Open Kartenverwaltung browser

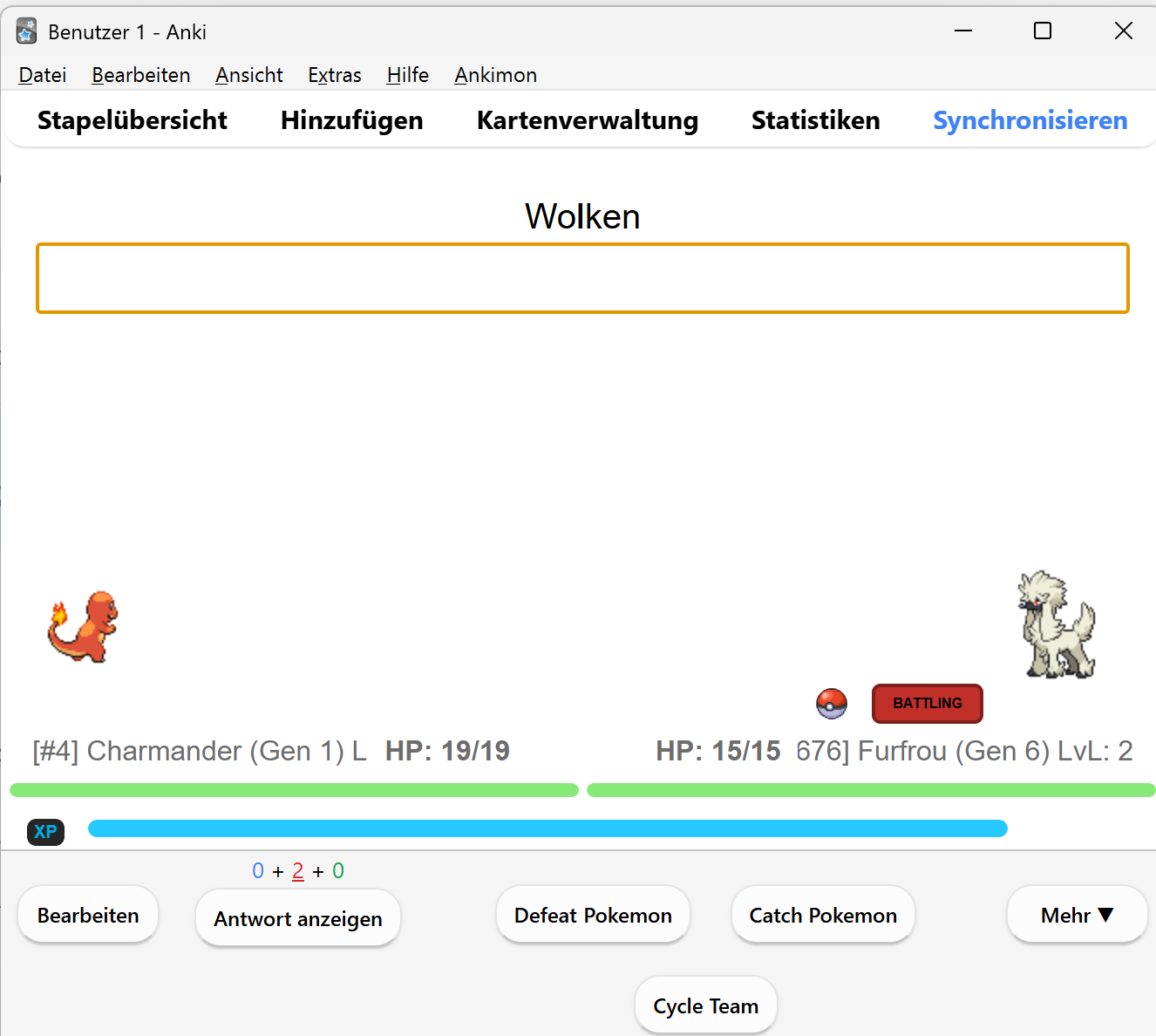pos(588,120)
